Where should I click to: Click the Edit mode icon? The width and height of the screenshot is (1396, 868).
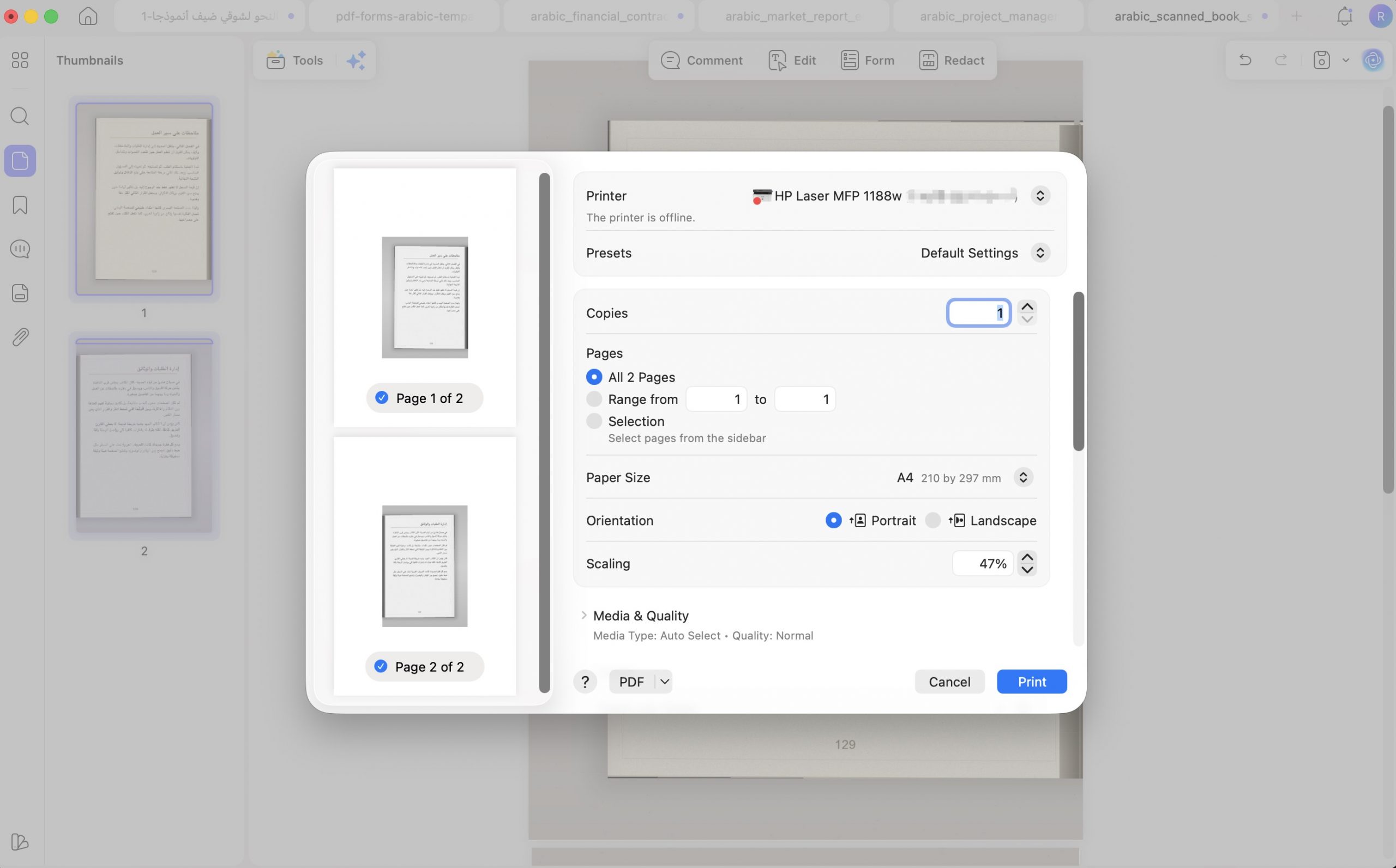(x=777, y=61)
